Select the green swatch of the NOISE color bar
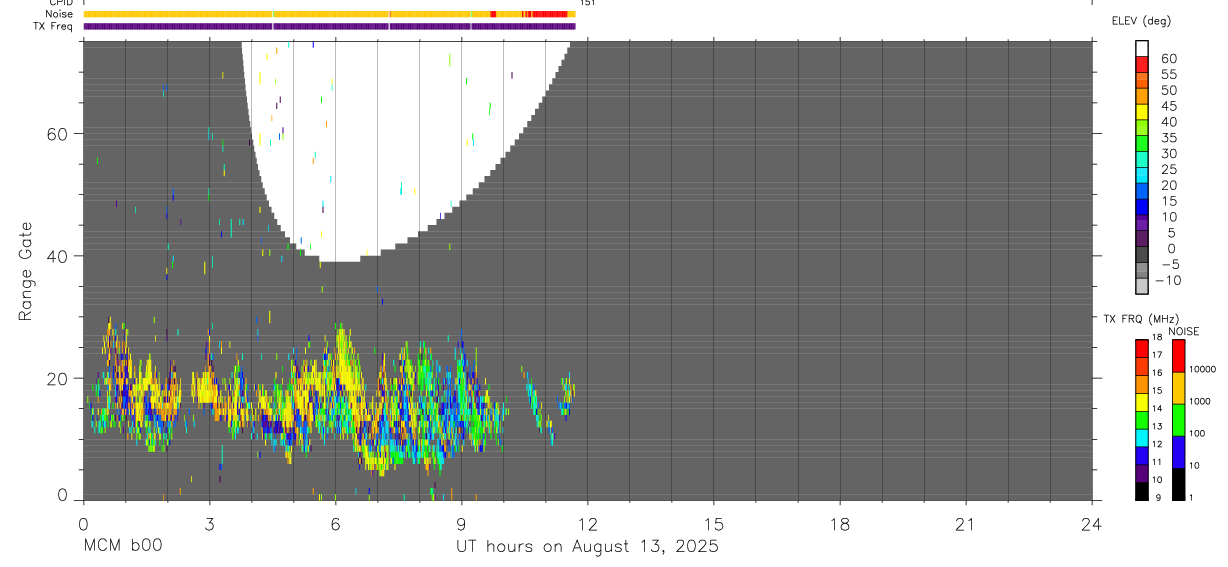 tap(1178, 420)
